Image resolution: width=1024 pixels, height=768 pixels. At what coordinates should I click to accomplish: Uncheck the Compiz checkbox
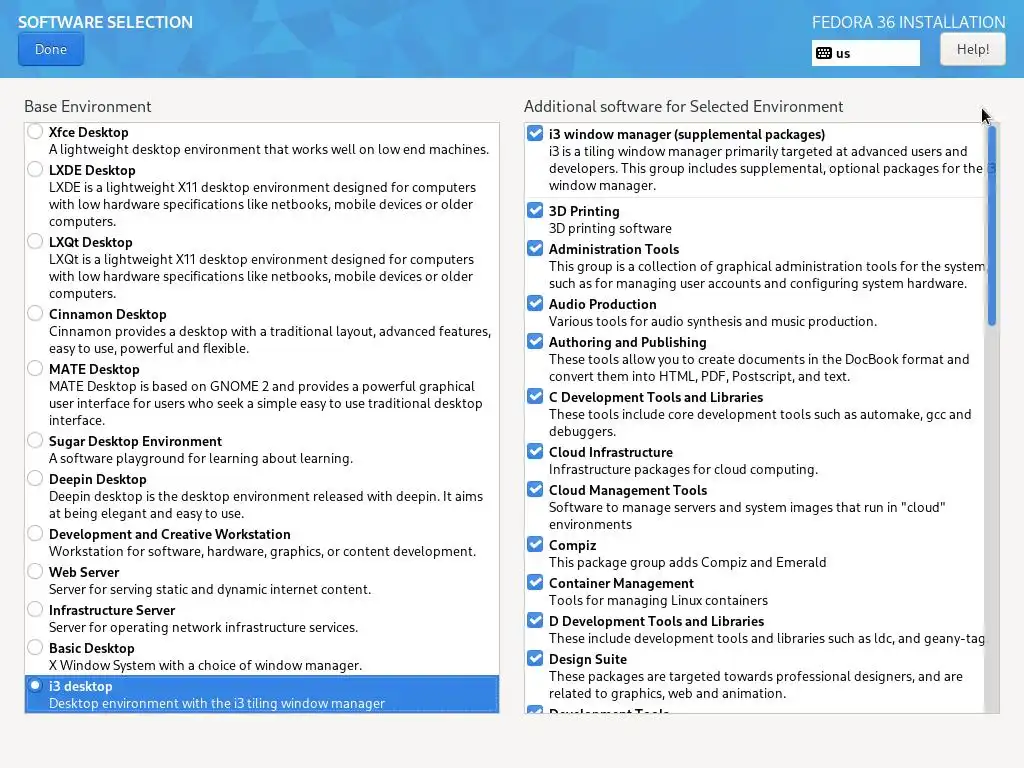click(x=535, y=544)
